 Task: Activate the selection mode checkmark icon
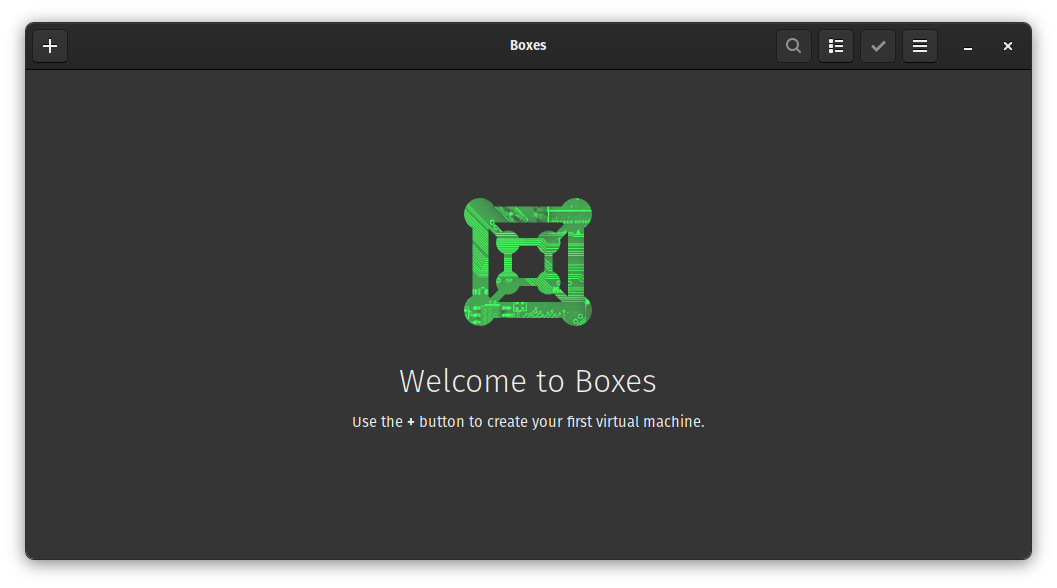[877, 45]
